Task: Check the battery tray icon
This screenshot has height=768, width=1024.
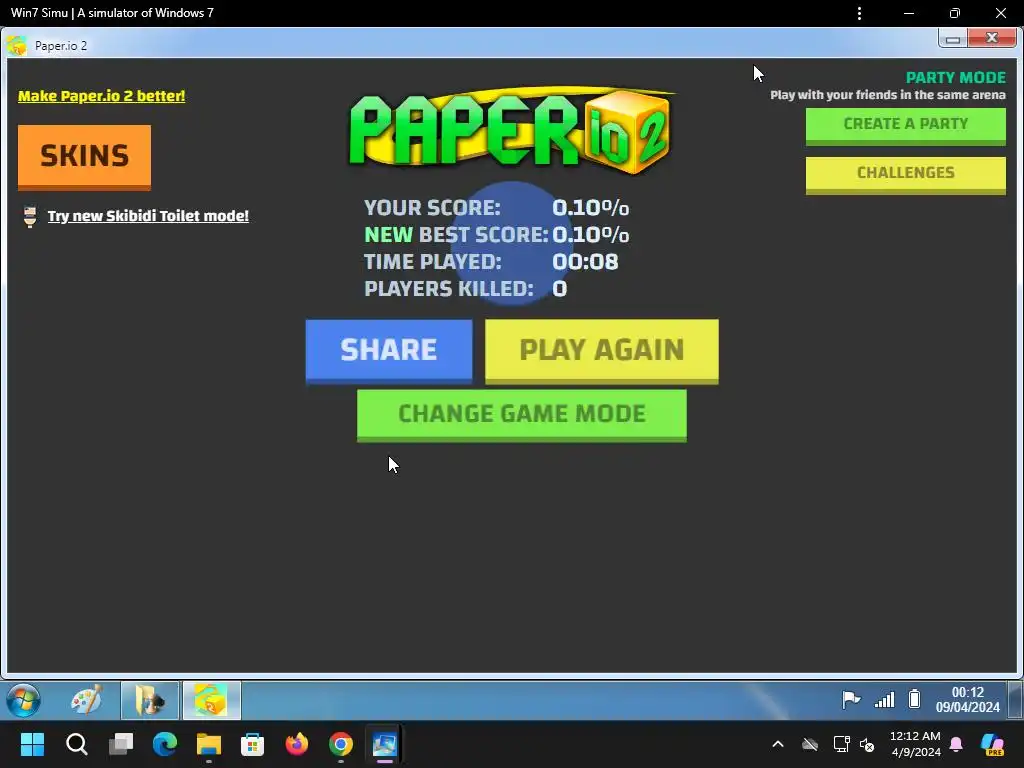Action: point(914,699)
